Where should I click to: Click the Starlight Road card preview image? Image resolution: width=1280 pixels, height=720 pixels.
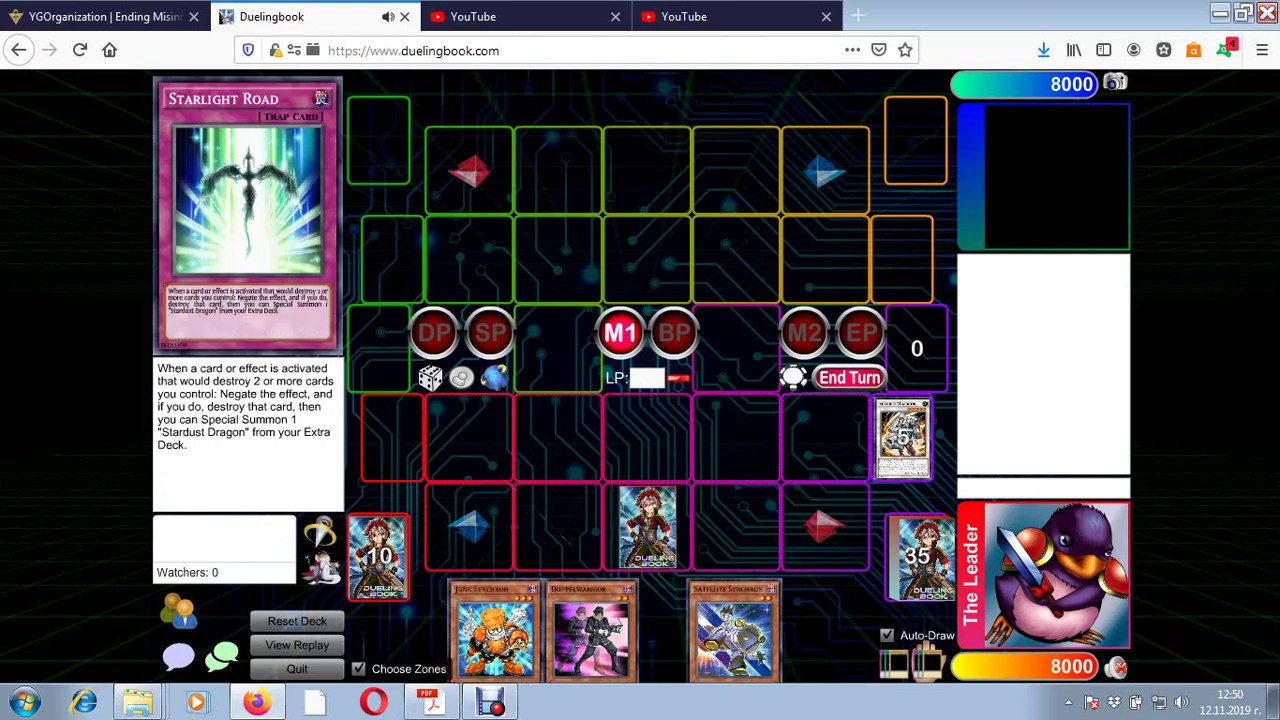tap(248, 200)
